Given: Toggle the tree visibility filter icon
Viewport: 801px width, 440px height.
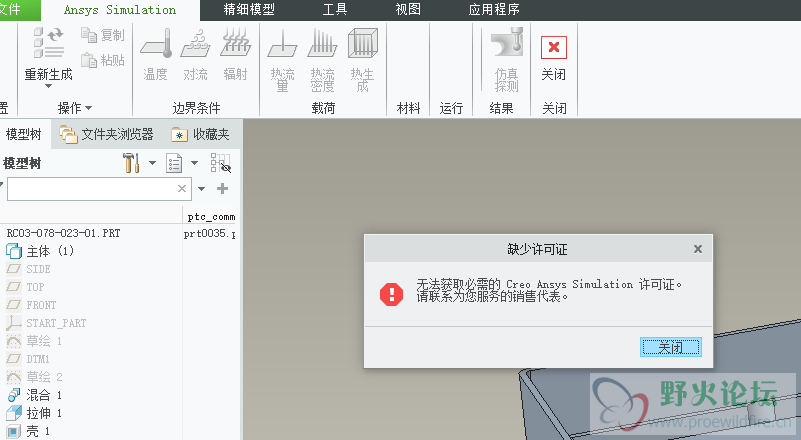Looking at the screenshot, I should [221, 163].
